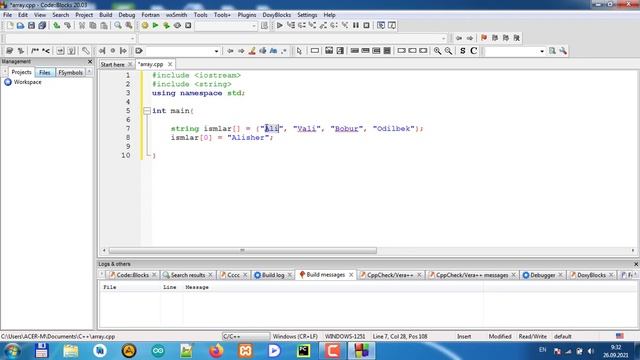Collapse the main function fold marker

[147, 111]
